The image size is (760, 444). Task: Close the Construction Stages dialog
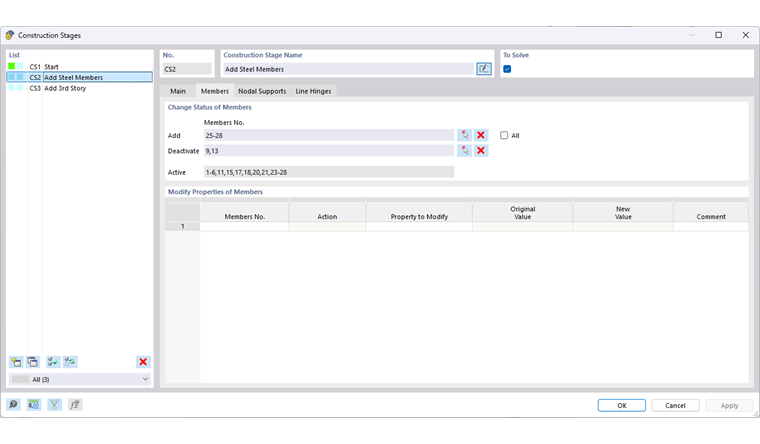(745, 35)
